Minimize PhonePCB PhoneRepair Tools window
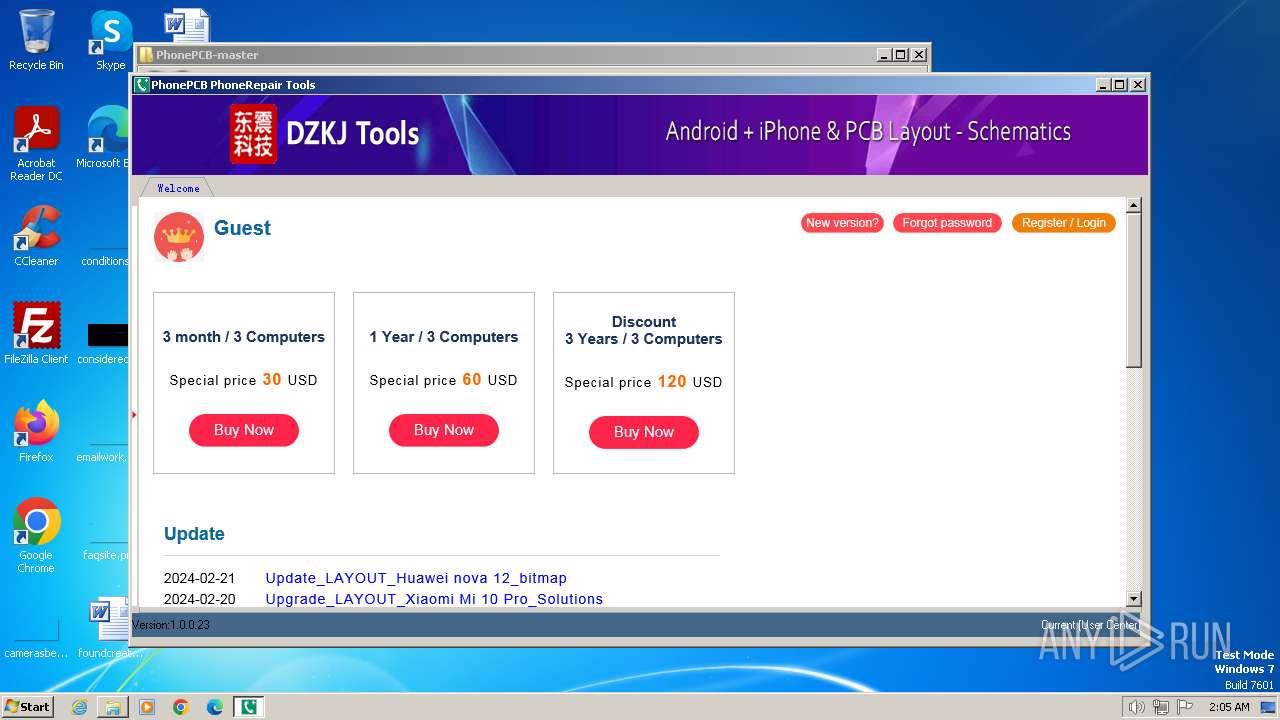Screen dimensions: 1280x720 click(x=1103, y=85)
